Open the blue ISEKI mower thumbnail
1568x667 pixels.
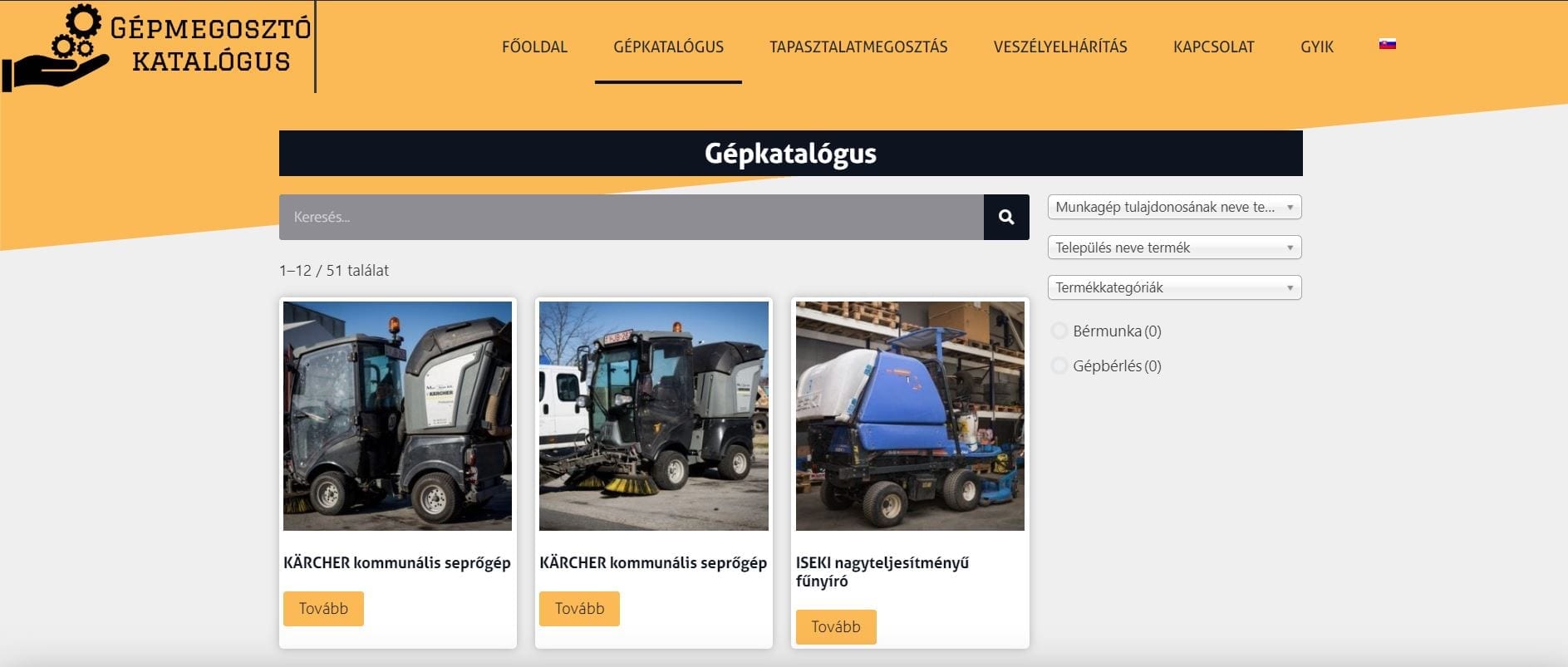tap(910, 416)
